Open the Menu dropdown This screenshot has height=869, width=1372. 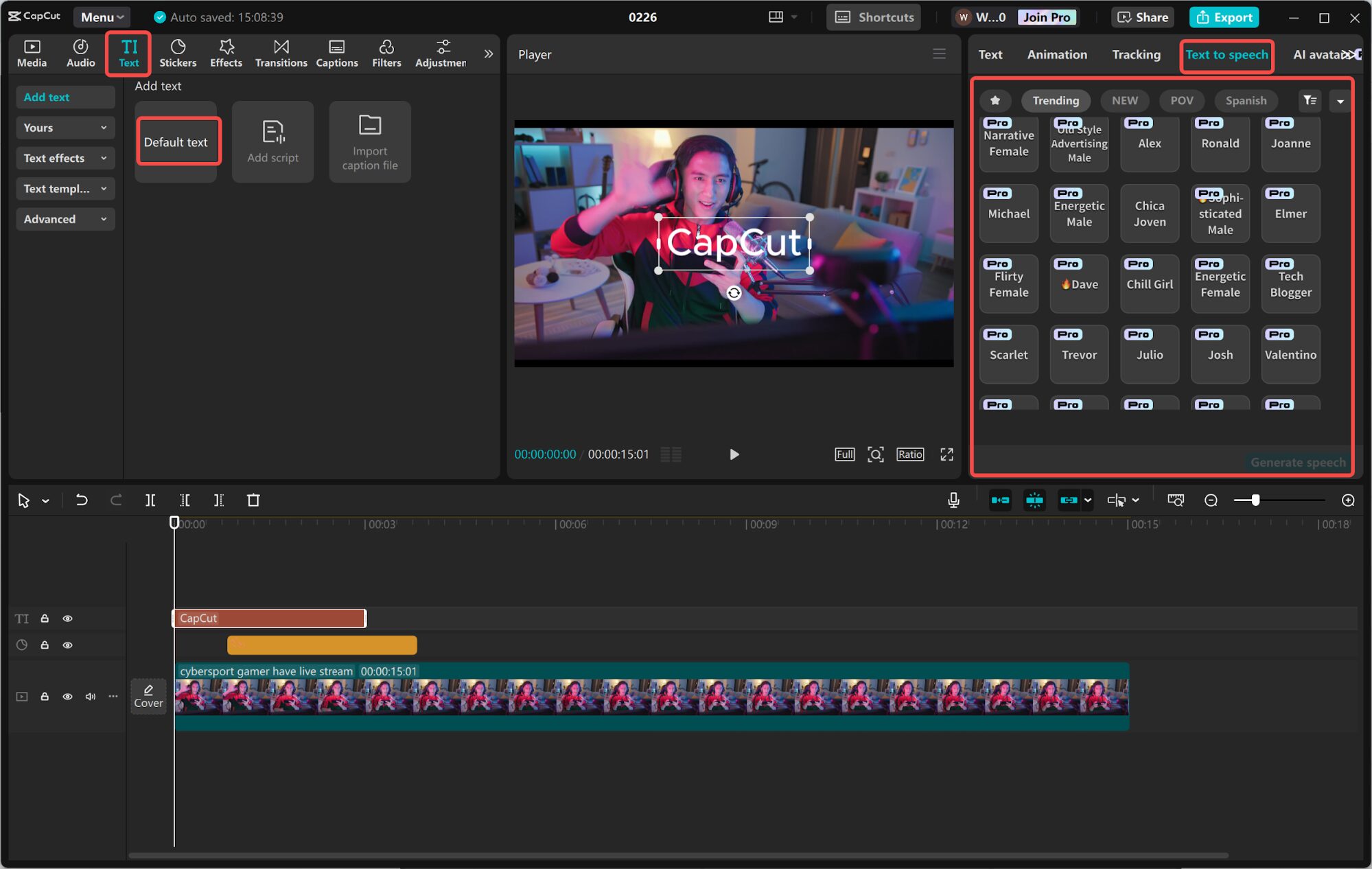click(102, 17)
